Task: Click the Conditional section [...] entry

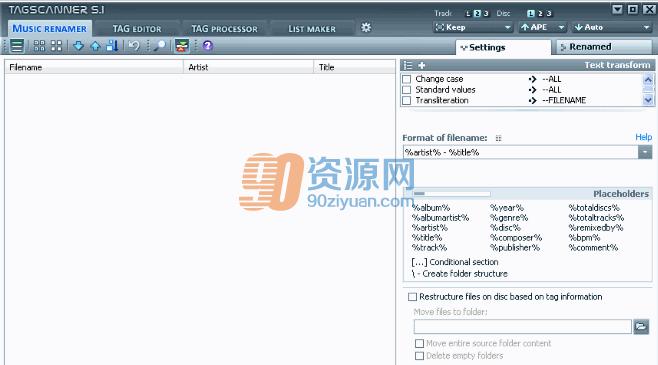Action: [454, 262]
